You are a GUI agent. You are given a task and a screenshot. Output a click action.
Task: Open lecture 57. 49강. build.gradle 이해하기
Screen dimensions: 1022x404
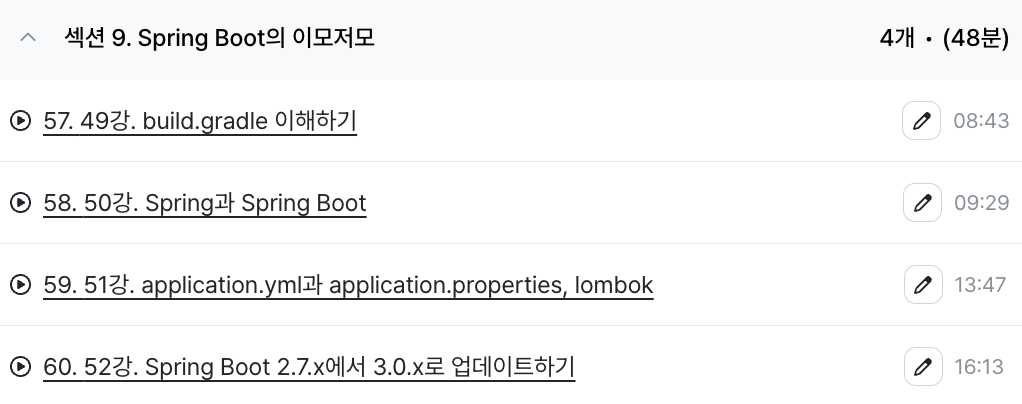pos(200,121)
